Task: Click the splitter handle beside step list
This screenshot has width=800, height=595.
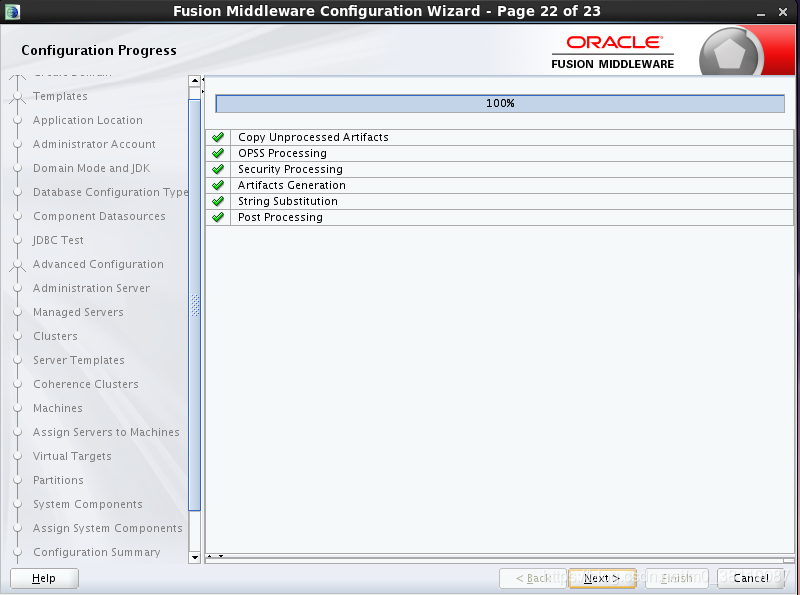Action: 203,86
